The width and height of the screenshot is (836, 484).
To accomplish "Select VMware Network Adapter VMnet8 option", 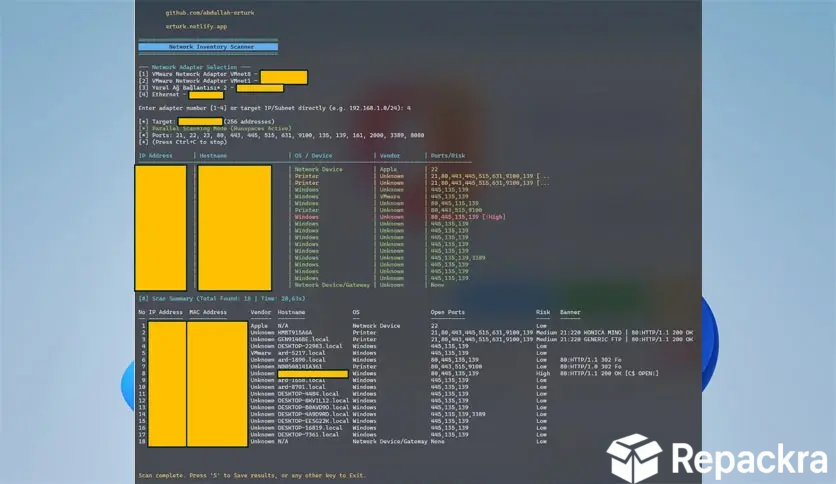I will [195, 74].
